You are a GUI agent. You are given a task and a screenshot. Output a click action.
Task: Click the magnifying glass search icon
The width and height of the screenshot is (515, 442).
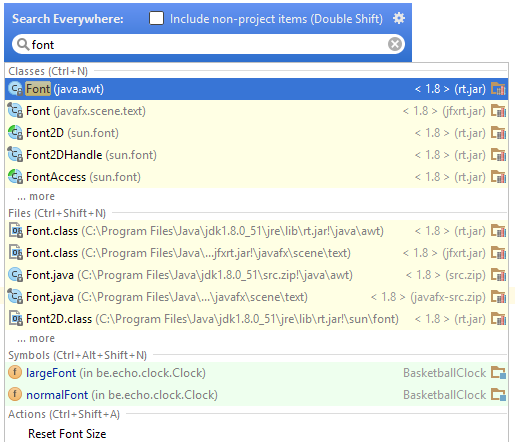click(x=23, y=44)
